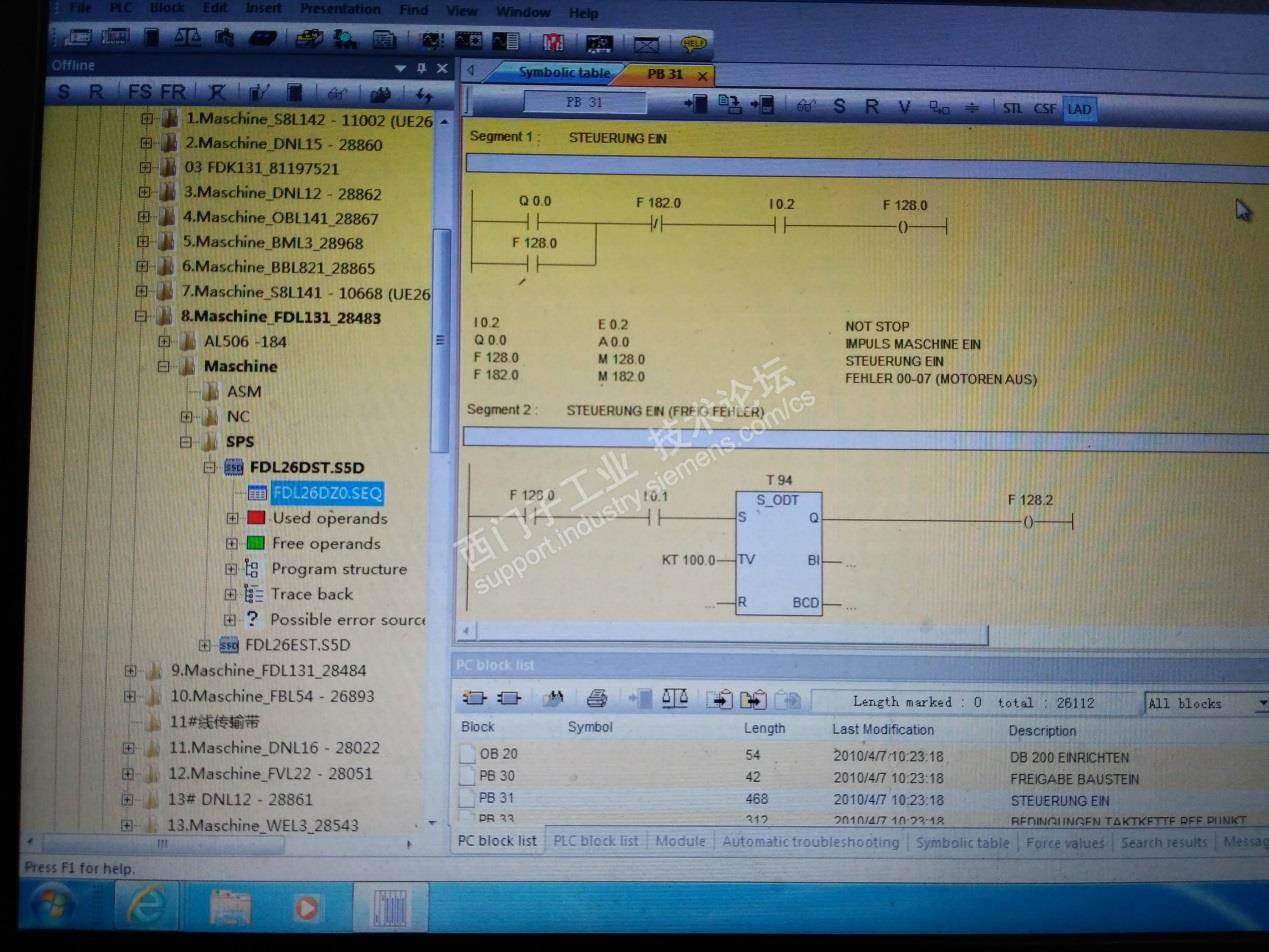Expand the FDL26EST.S5D file node
Viewport: 1269px width, 952px height.
point(205,645)
